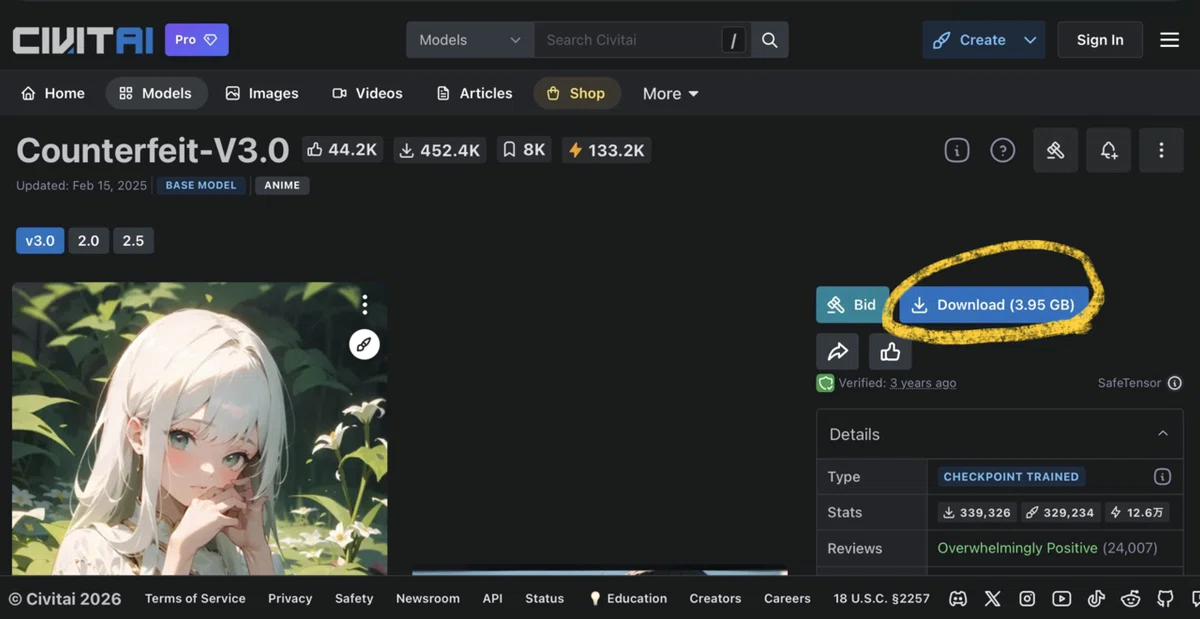Click the 452.4K downloads badge

pyautogui.click(x=441, y=150)
